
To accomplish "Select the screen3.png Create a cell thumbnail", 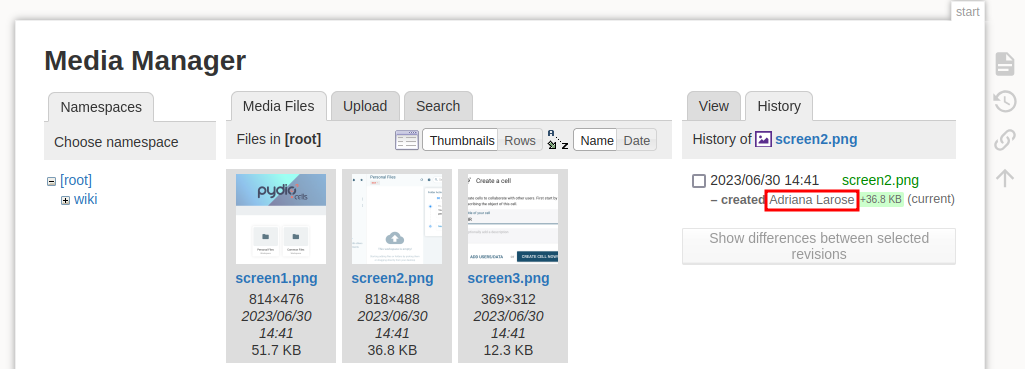I will (x=513, y=219).
